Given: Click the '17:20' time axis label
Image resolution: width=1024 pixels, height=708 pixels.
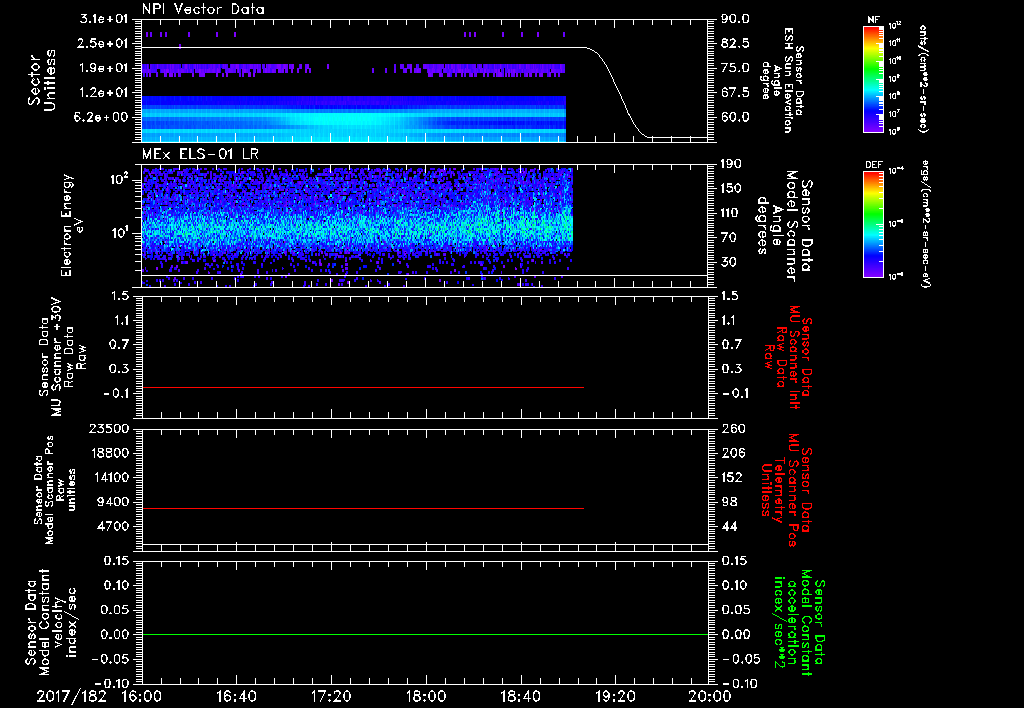Looking at the screenshot, I should (330, 696).
